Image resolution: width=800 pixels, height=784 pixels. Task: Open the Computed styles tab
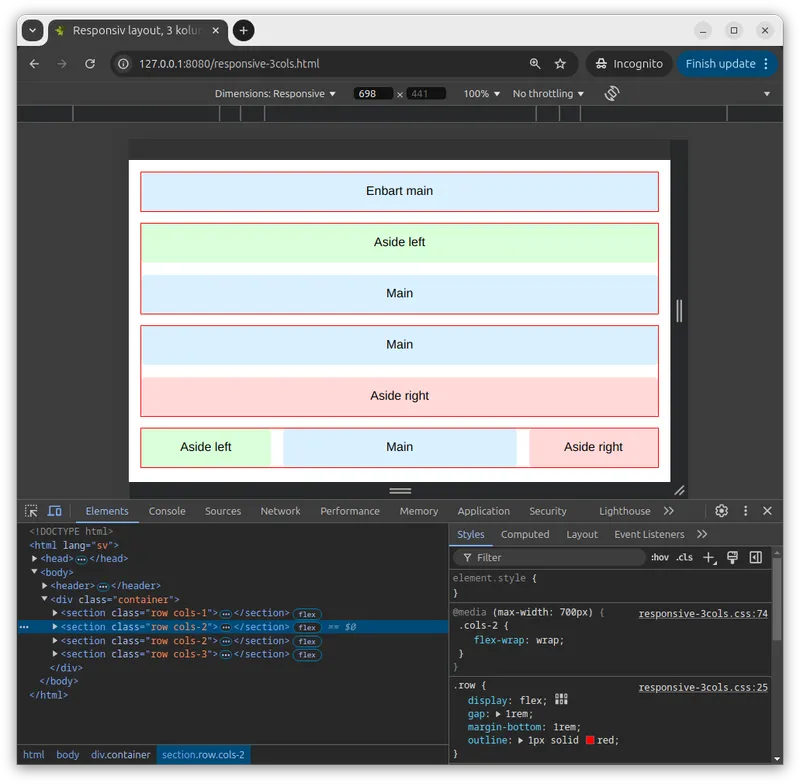[x=525, y=535]
